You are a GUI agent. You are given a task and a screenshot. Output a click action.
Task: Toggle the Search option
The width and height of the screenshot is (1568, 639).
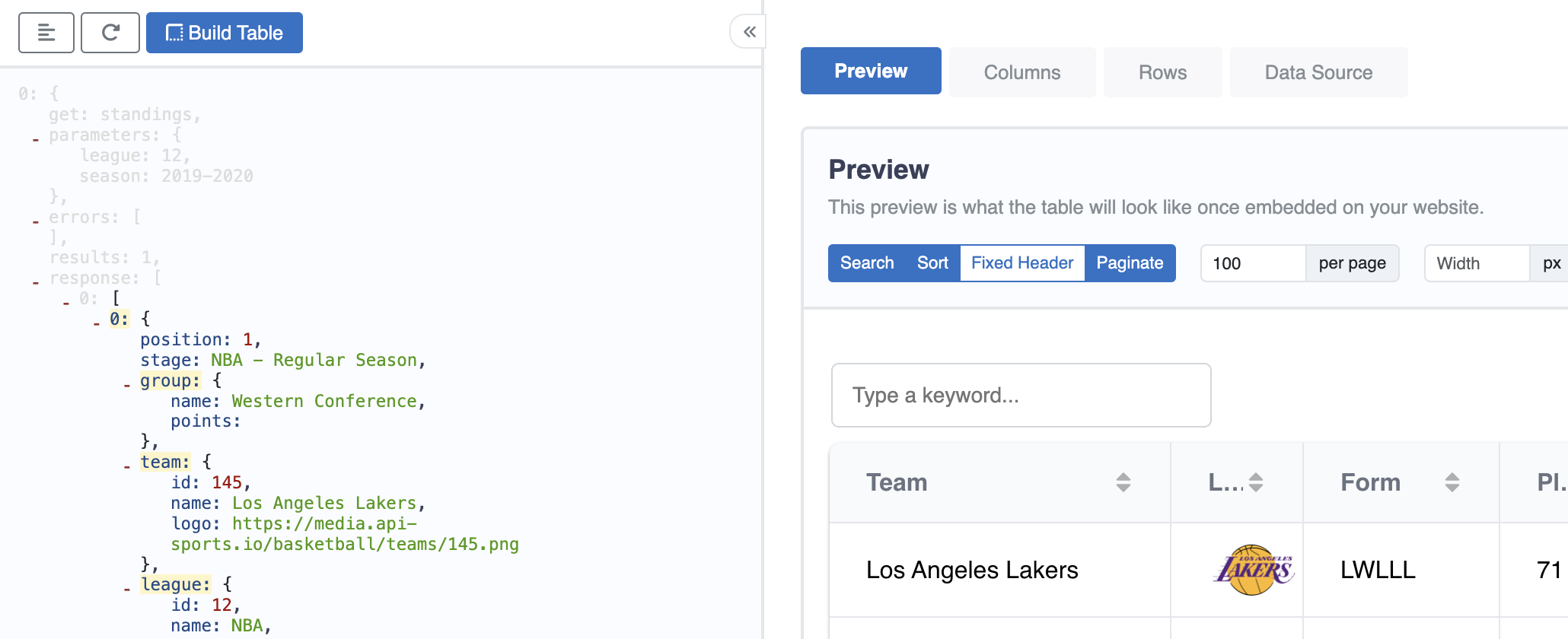(867, 263)
